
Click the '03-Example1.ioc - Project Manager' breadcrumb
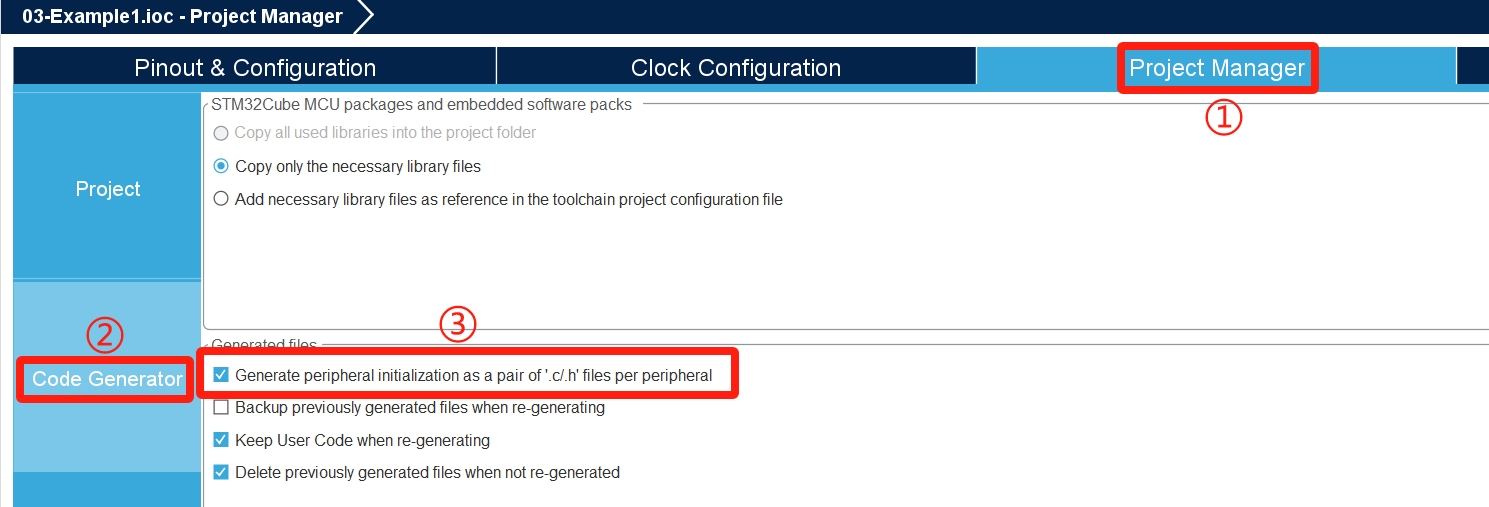(182, 16)
